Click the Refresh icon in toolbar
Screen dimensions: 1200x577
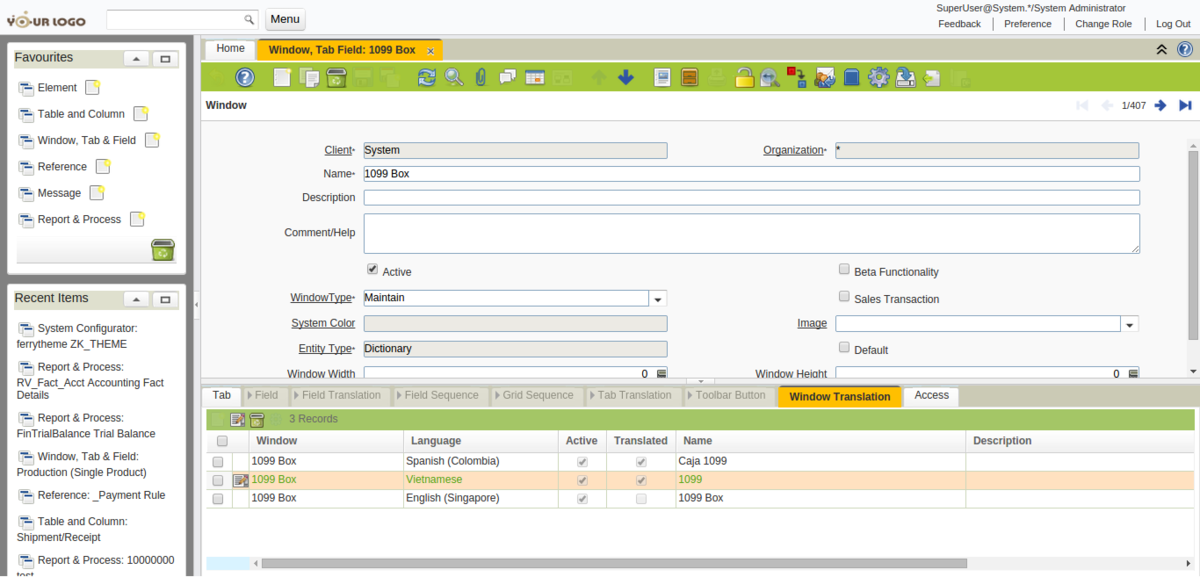(x=427, y=78)
